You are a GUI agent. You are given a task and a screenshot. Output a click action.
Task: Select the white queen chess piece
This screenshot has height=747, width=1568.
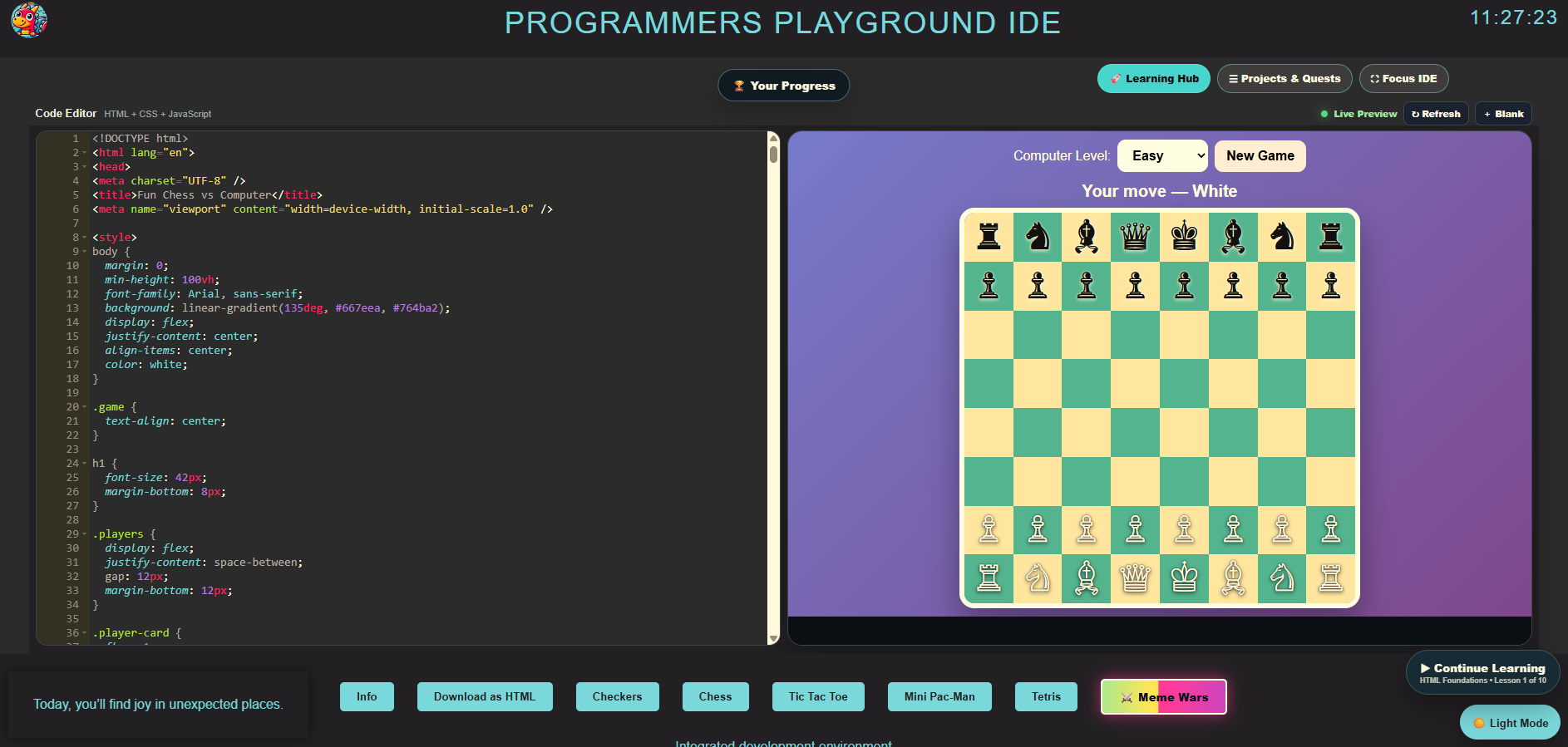point(1135,578)
